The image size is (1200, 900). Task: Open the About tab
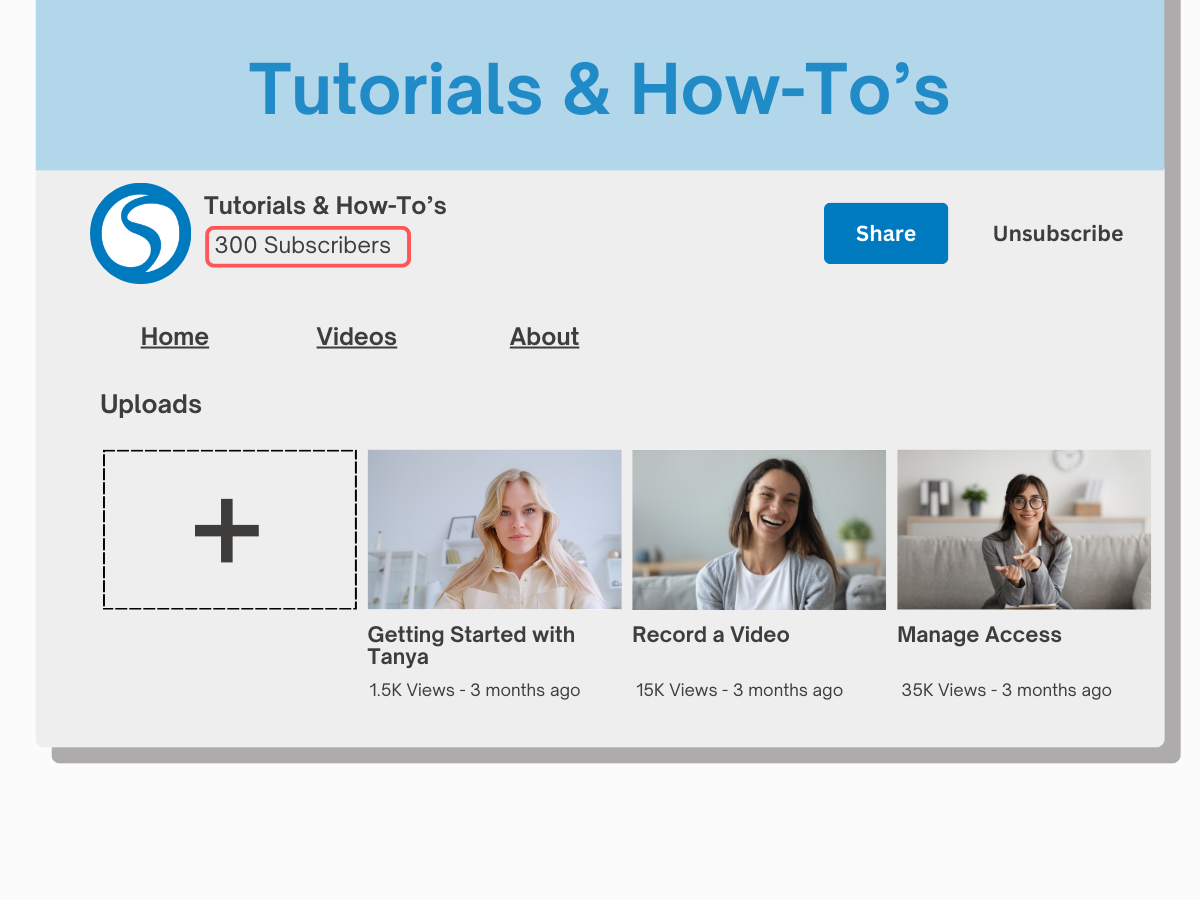[545, 337]
